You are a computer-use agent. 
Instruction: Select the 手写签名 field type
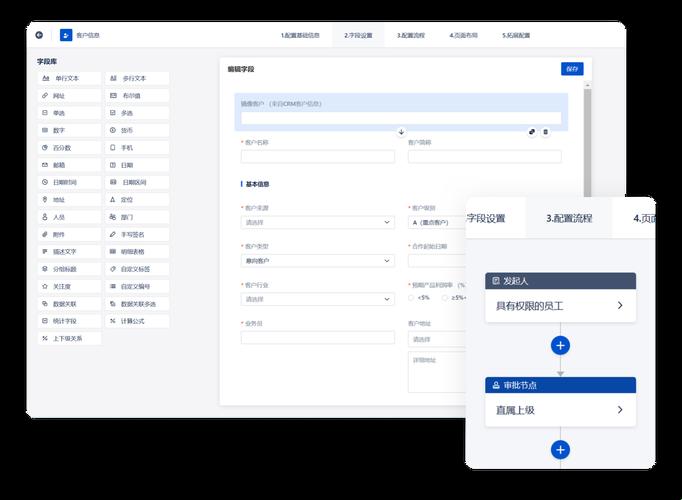137,234
